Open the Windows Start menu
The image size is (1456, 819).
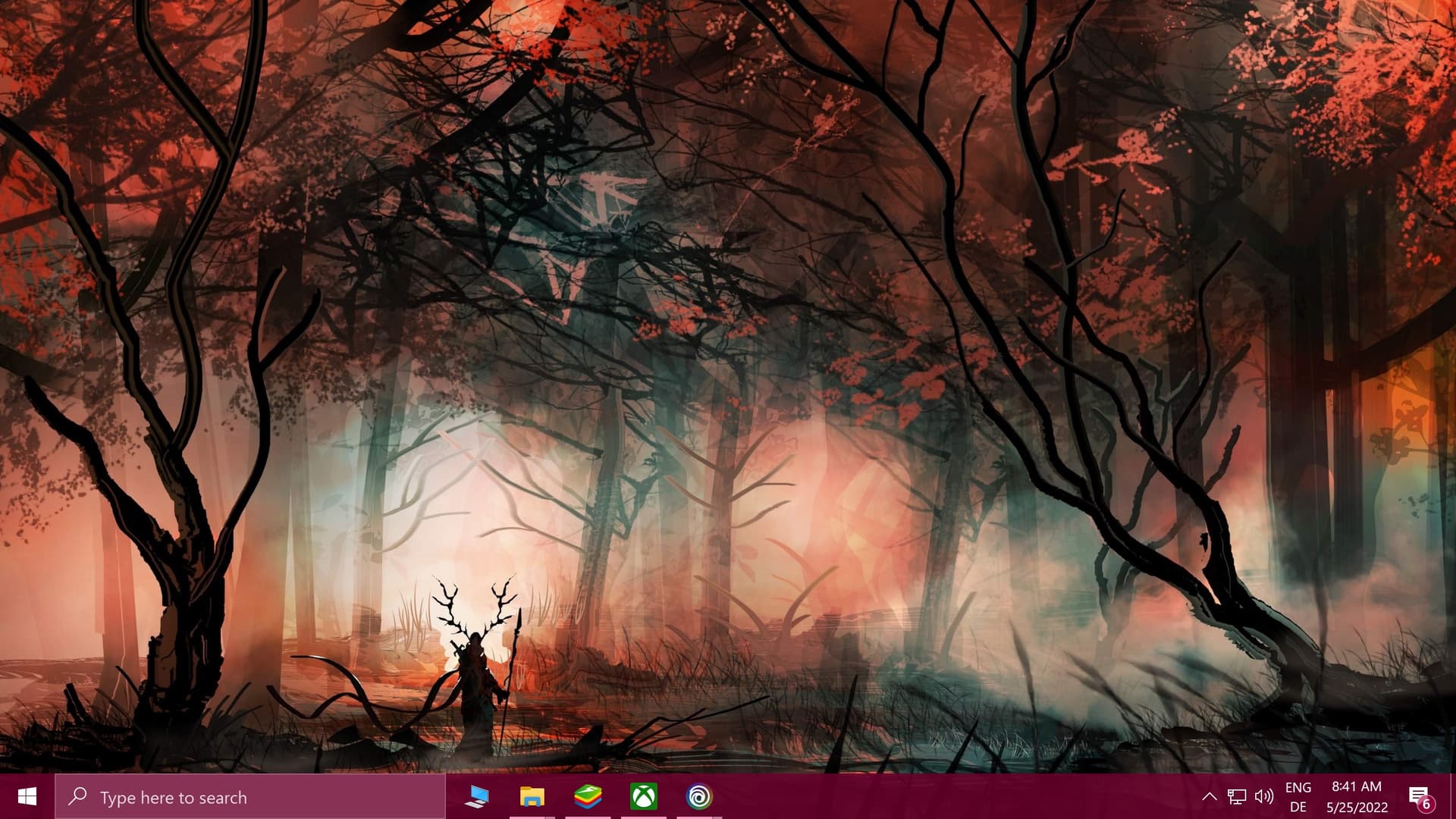coord(27,796)
